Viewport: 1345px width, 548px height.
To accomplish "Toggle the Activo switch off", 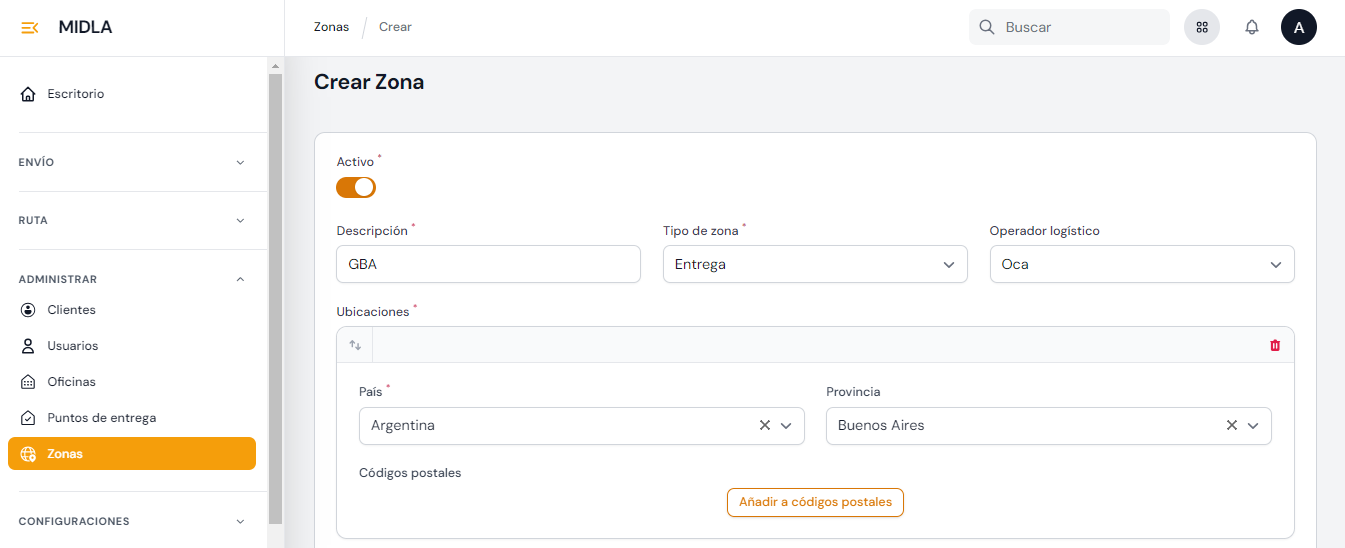I will tap(356, 187).
